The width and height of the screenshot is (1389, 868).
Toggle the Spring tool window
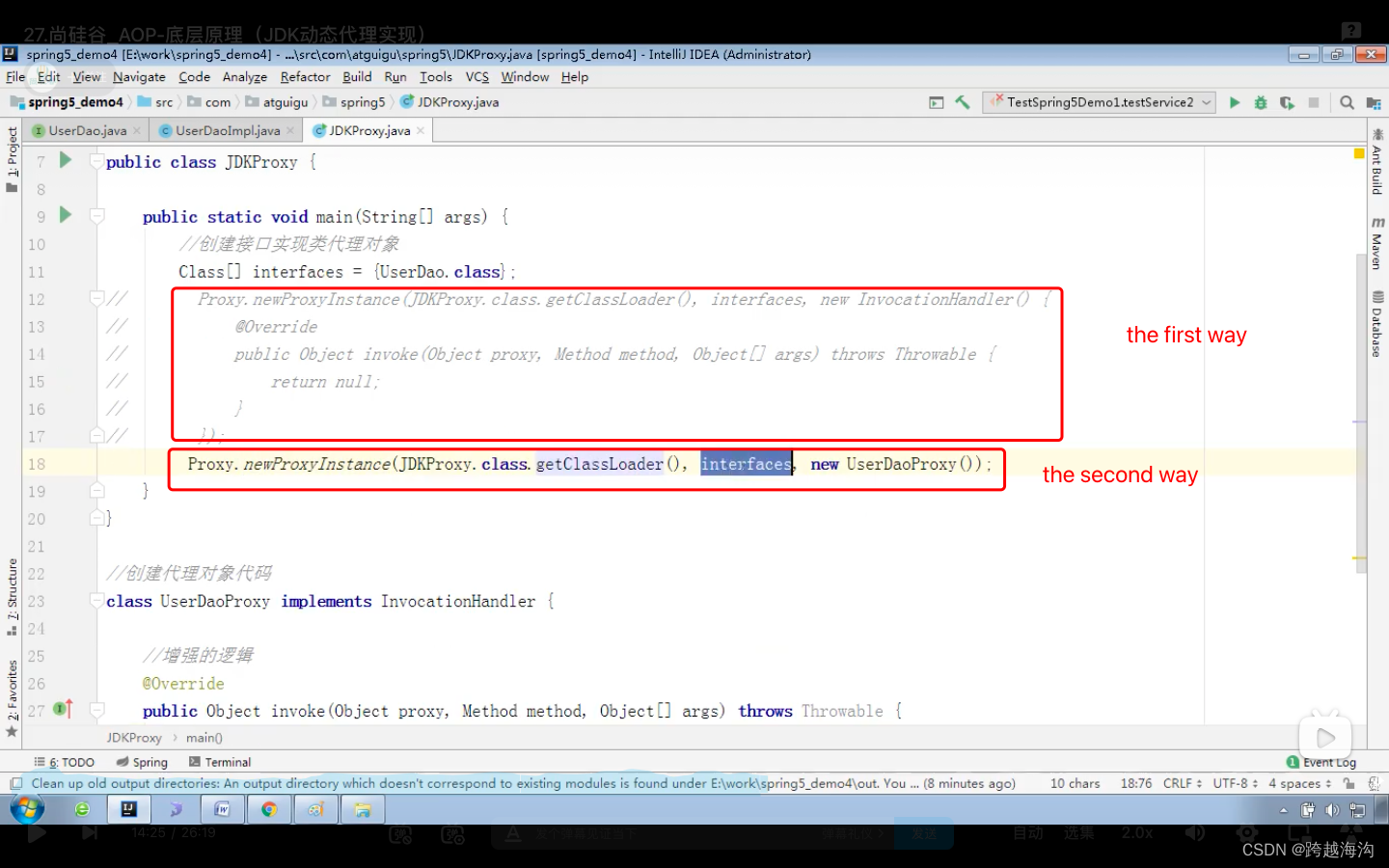143,762
